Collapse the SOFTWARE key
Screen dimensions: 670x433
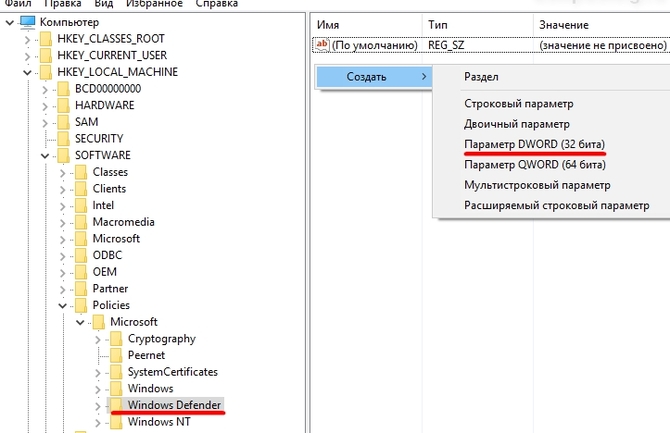[45, 156]
